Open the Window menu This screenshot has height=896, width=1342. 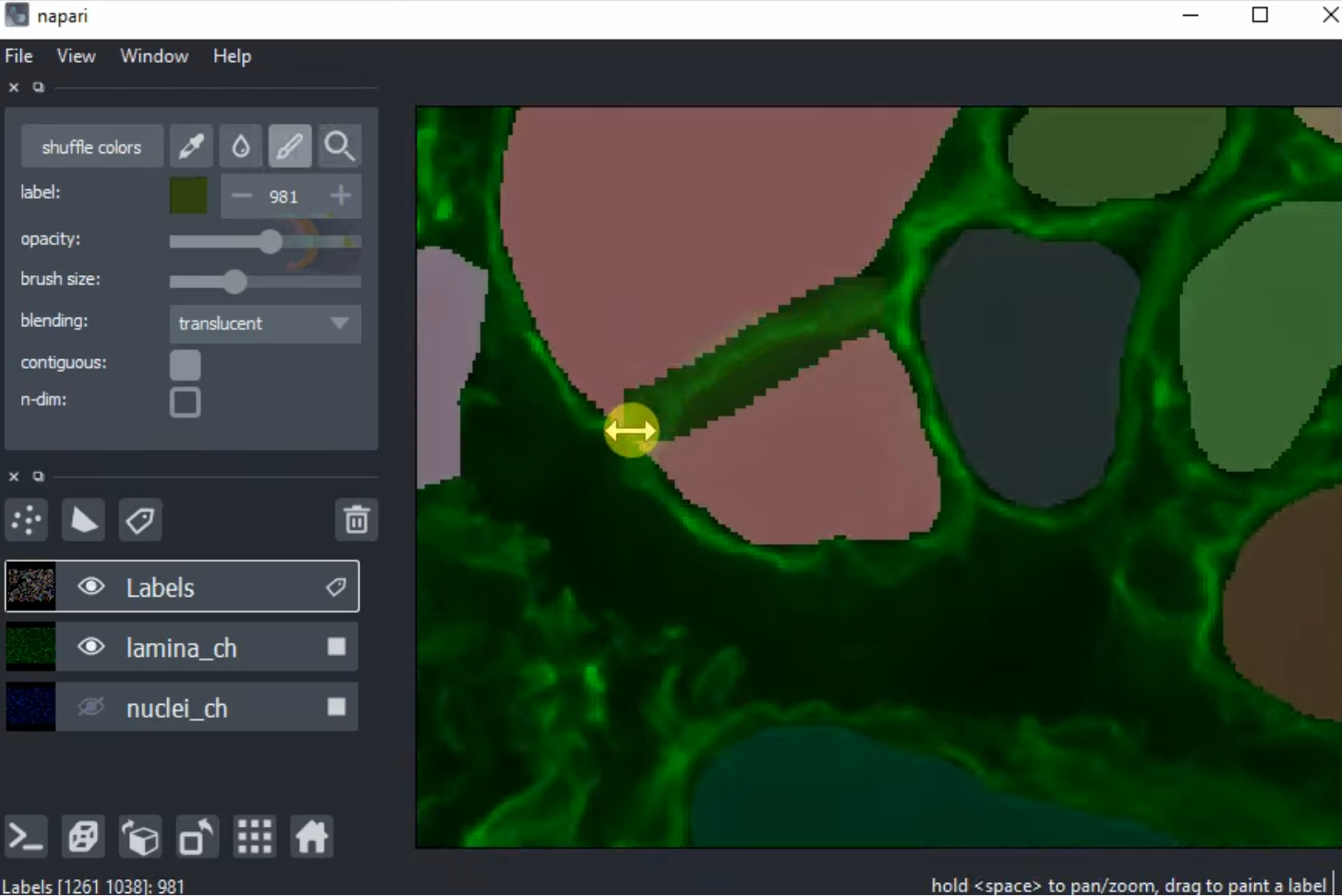[153, 56]
